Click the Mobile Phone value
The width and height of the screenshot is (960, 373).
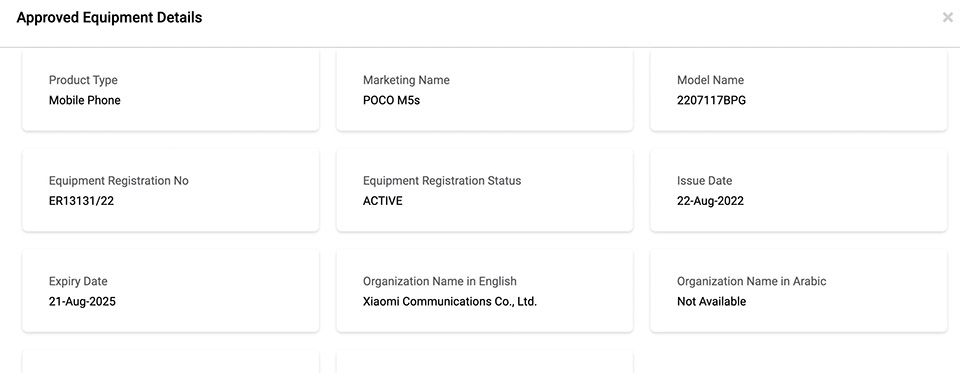(x=84, y=100)
